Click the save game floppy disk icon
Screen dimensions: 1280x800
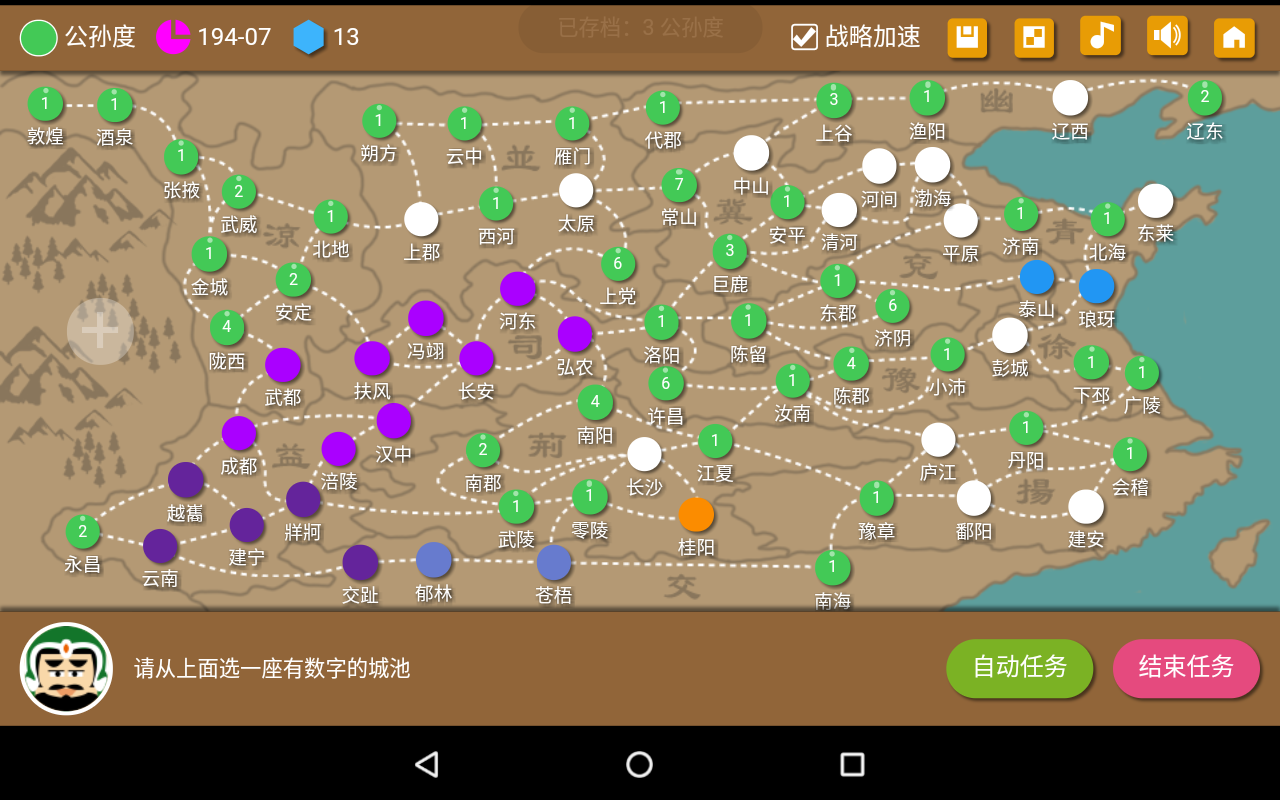(x=967, y=38)
